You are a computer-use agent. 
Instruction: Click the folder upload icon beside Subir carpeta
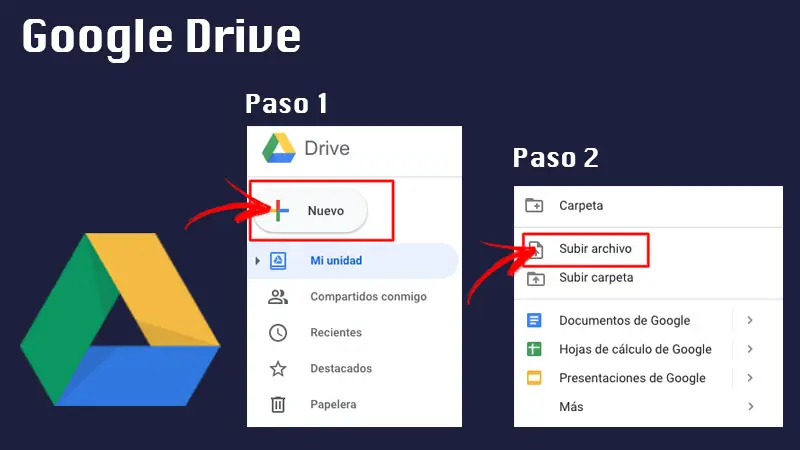pos(536,279)
